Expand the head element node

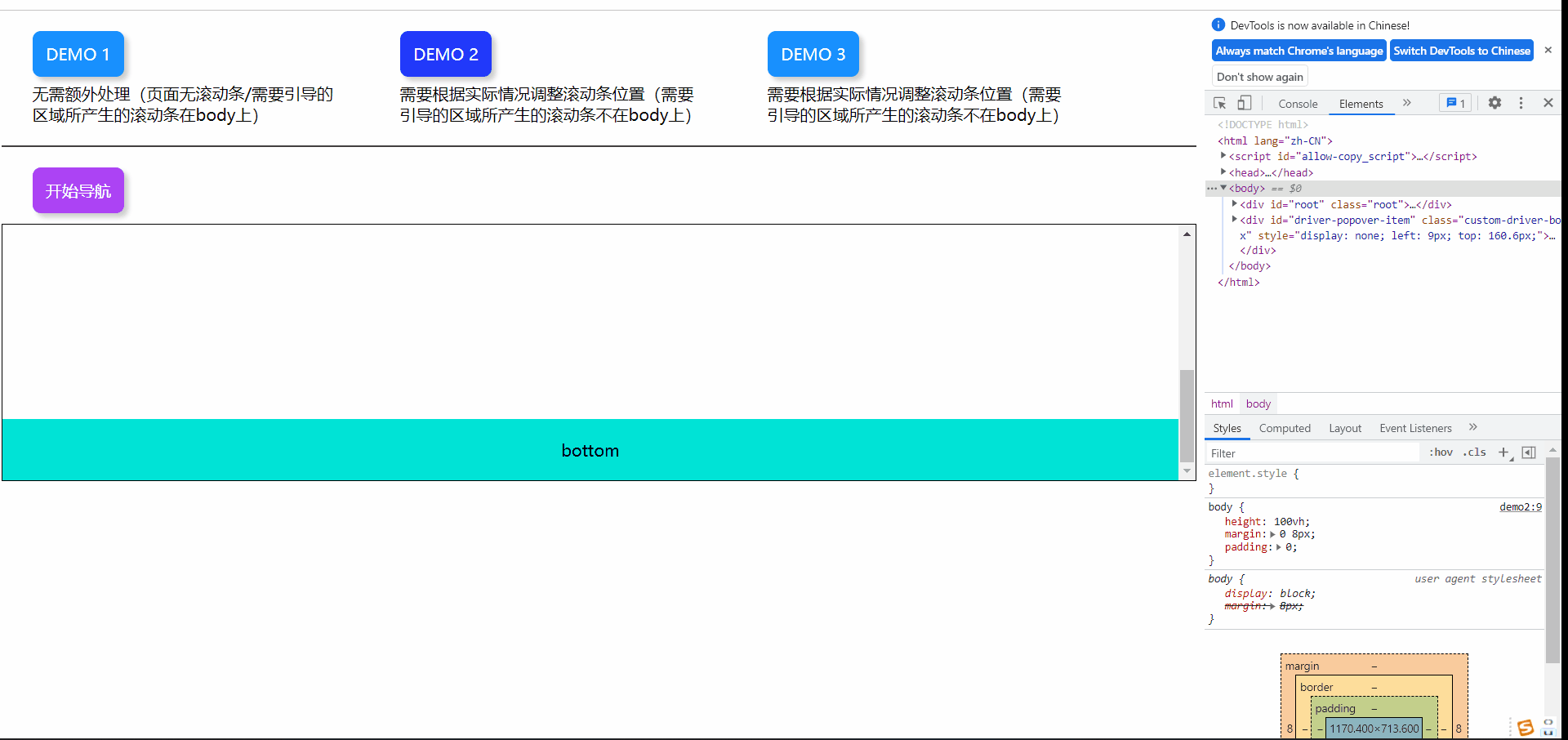(1223, 172)
